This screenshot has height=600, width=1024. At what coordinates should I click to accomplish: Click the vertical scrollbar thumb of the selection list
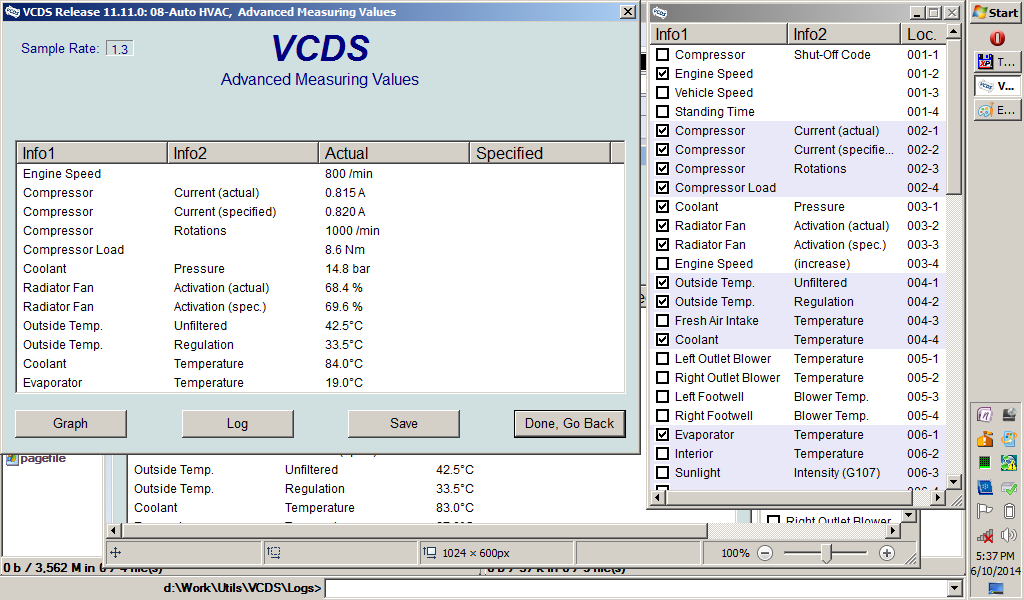[x=953, y=118]
